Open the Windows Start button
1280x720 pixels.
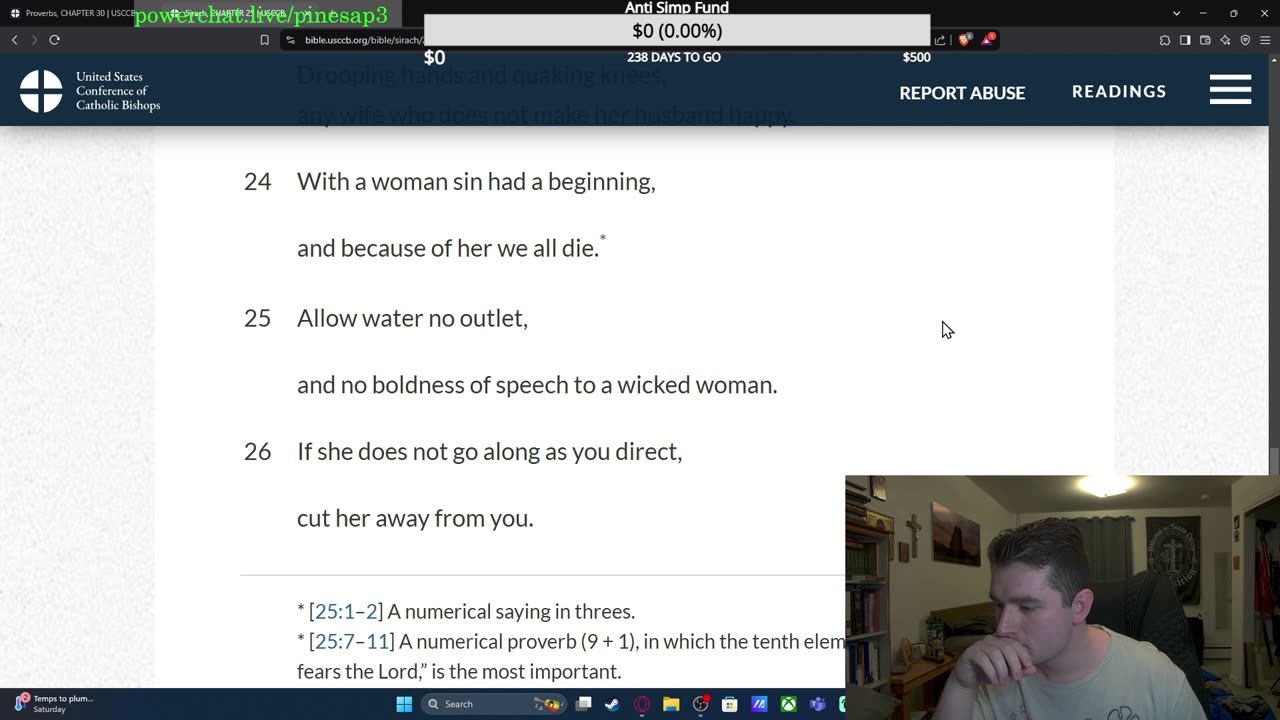404,704
